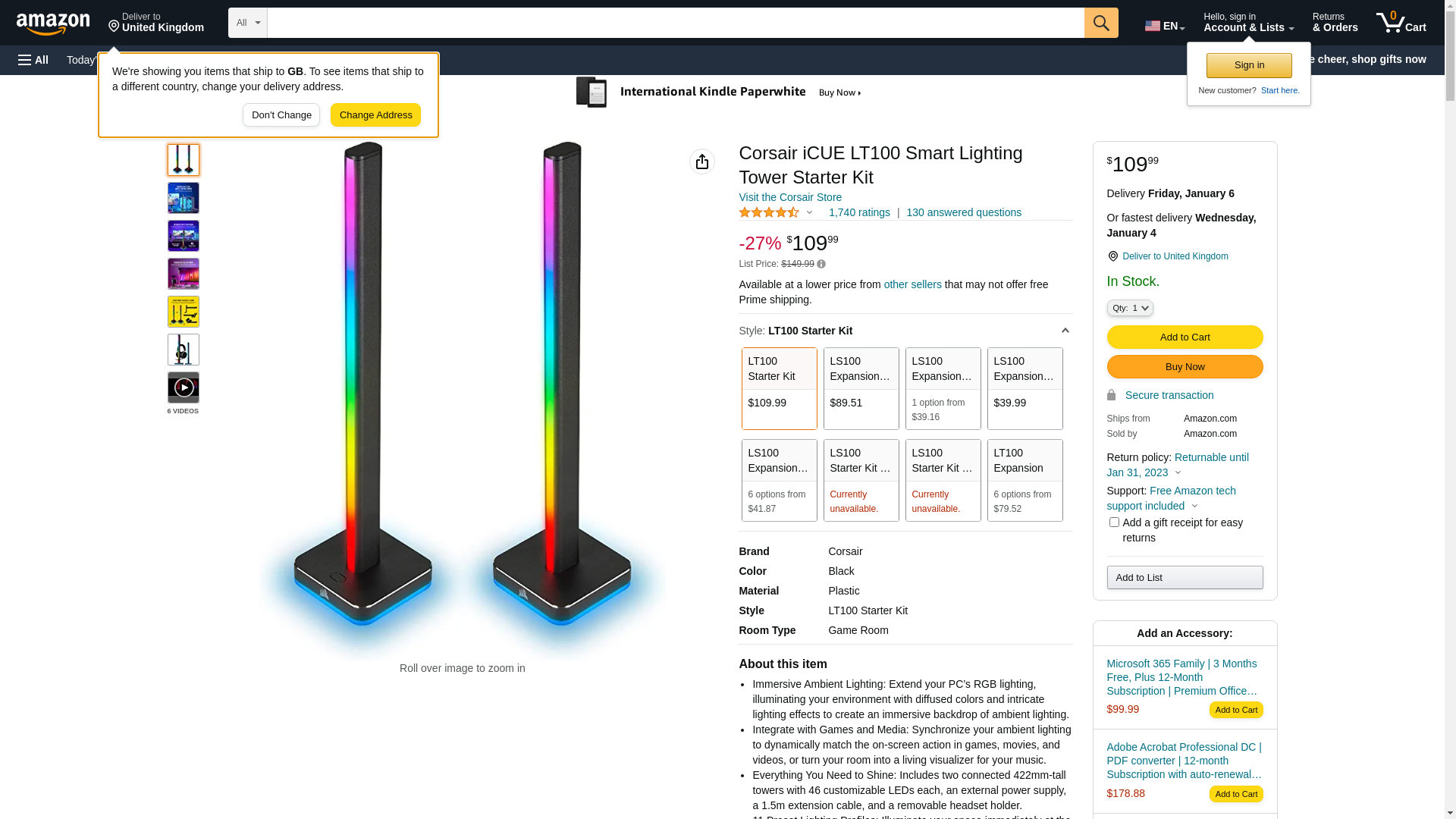The height and width of the screenshot is (819, 1456).
Task: Click the EN language flag selector
Action: tap(1165, 26)
